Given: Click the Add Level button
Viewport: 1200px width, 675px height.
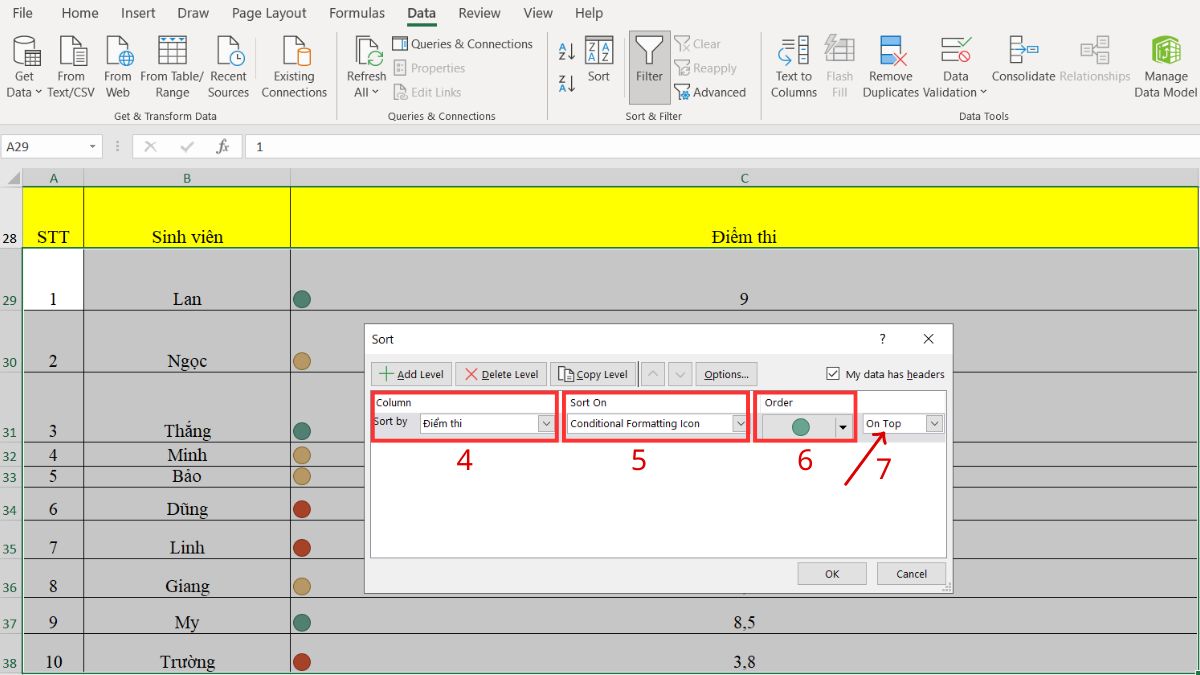Looking at the screenshot, I should click(x=410, y=373).
